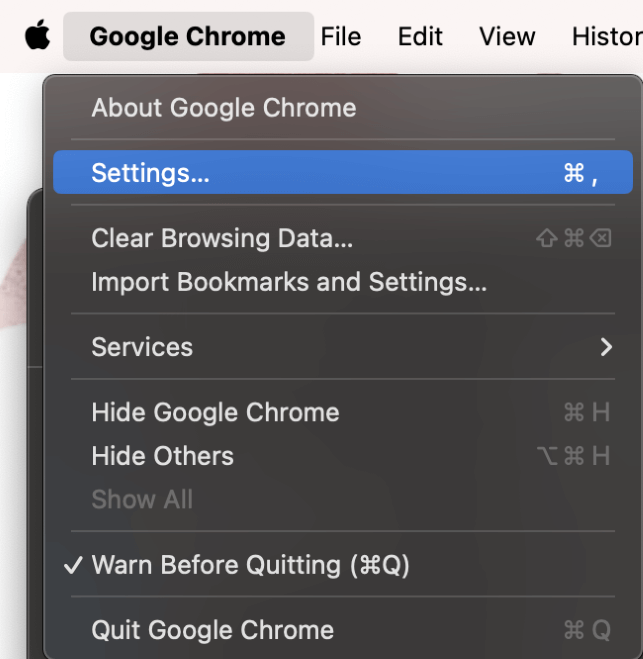This screenshot has width=643, height=659.
Task: Click the dimmed Show All item
Action: (x=142, y=499)
